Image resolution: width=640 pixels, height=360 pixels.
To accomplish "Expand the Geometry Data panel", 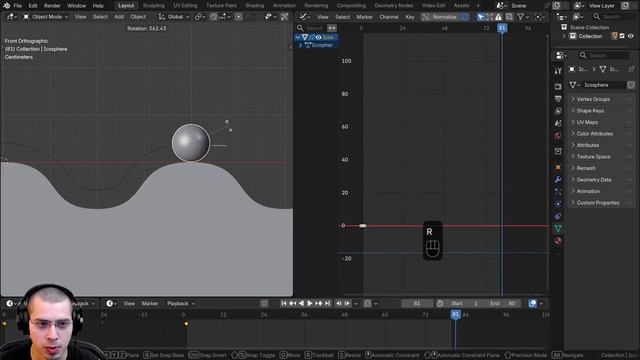I will pos(593,180).
